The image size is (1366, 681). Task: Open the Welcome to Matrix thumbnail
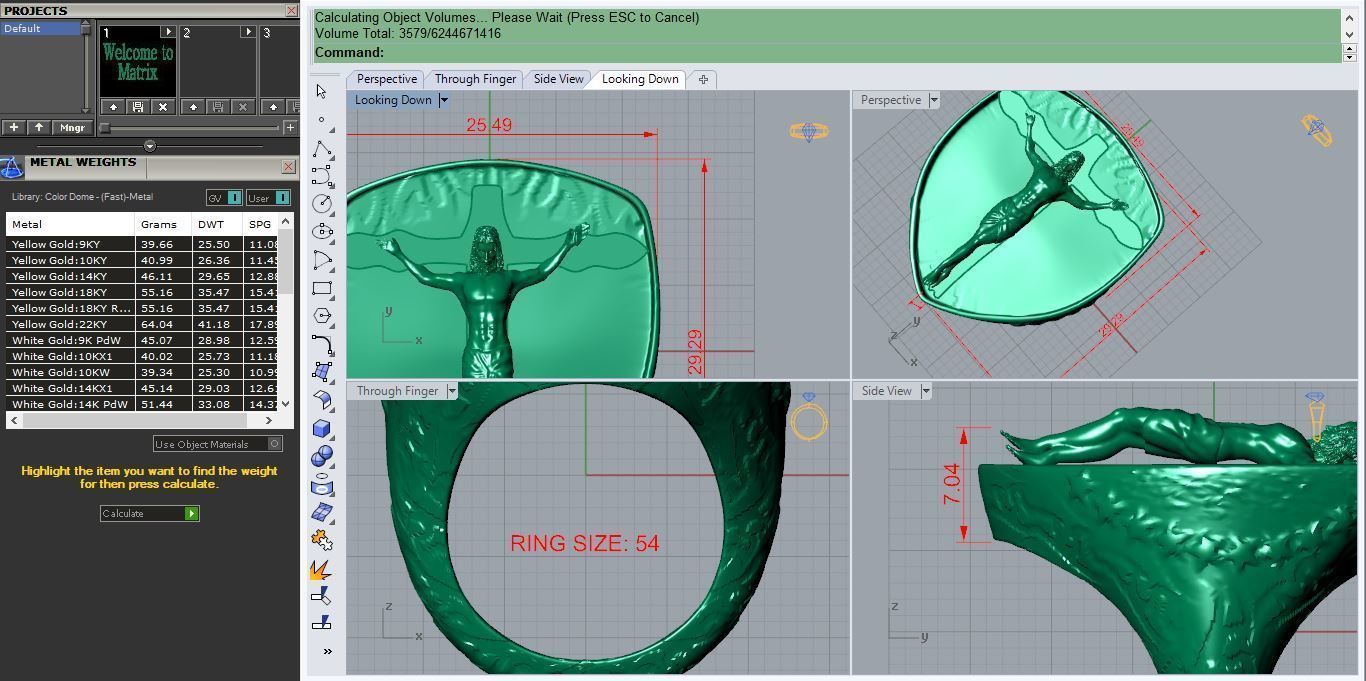coord(138,62)
